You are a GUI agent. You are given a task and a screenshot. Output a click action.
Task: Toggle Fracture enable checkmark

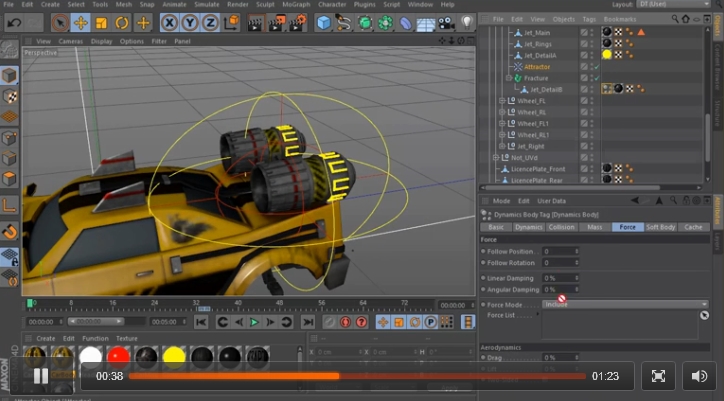click(597, 78)
